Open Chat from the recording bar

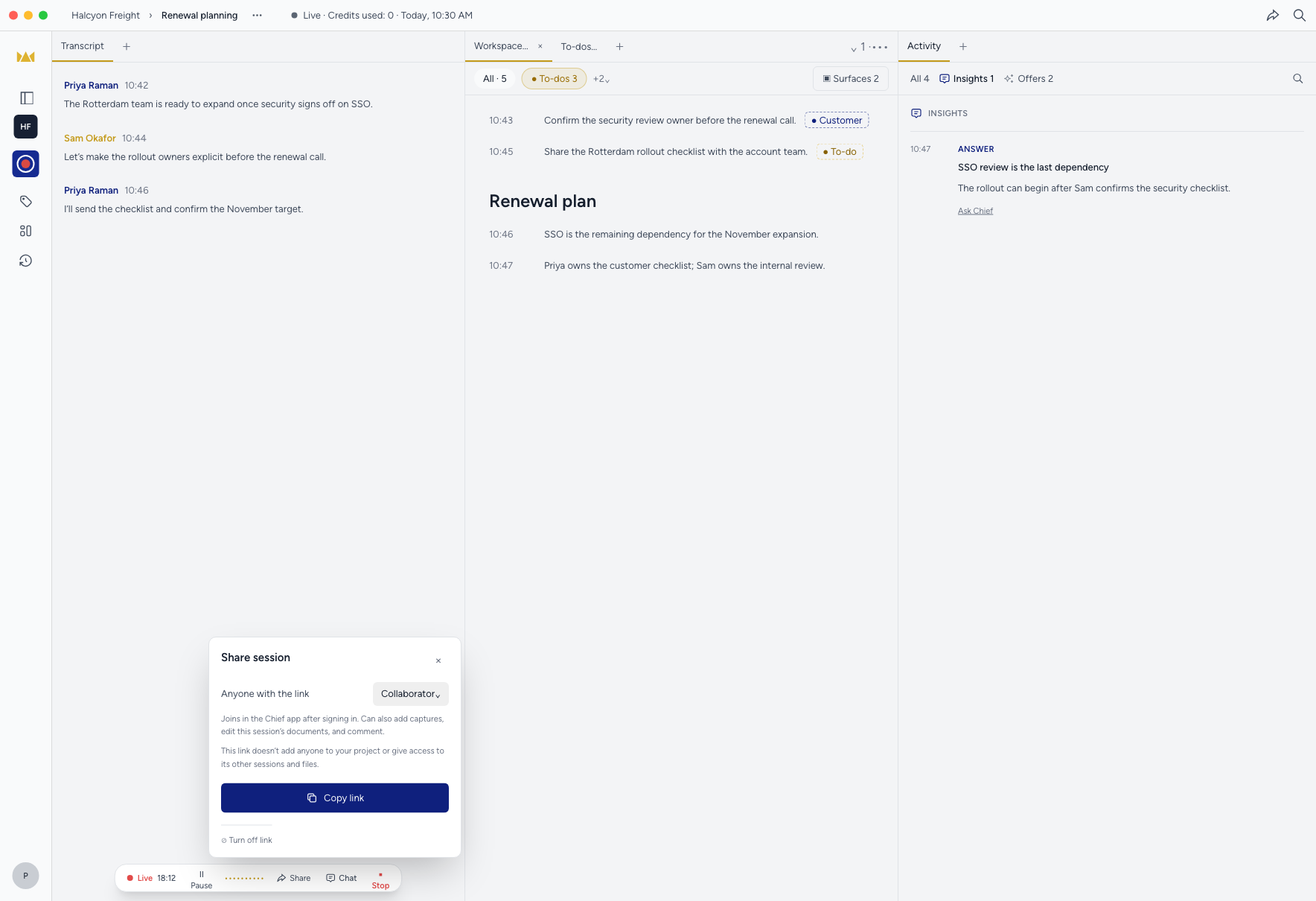342,878
